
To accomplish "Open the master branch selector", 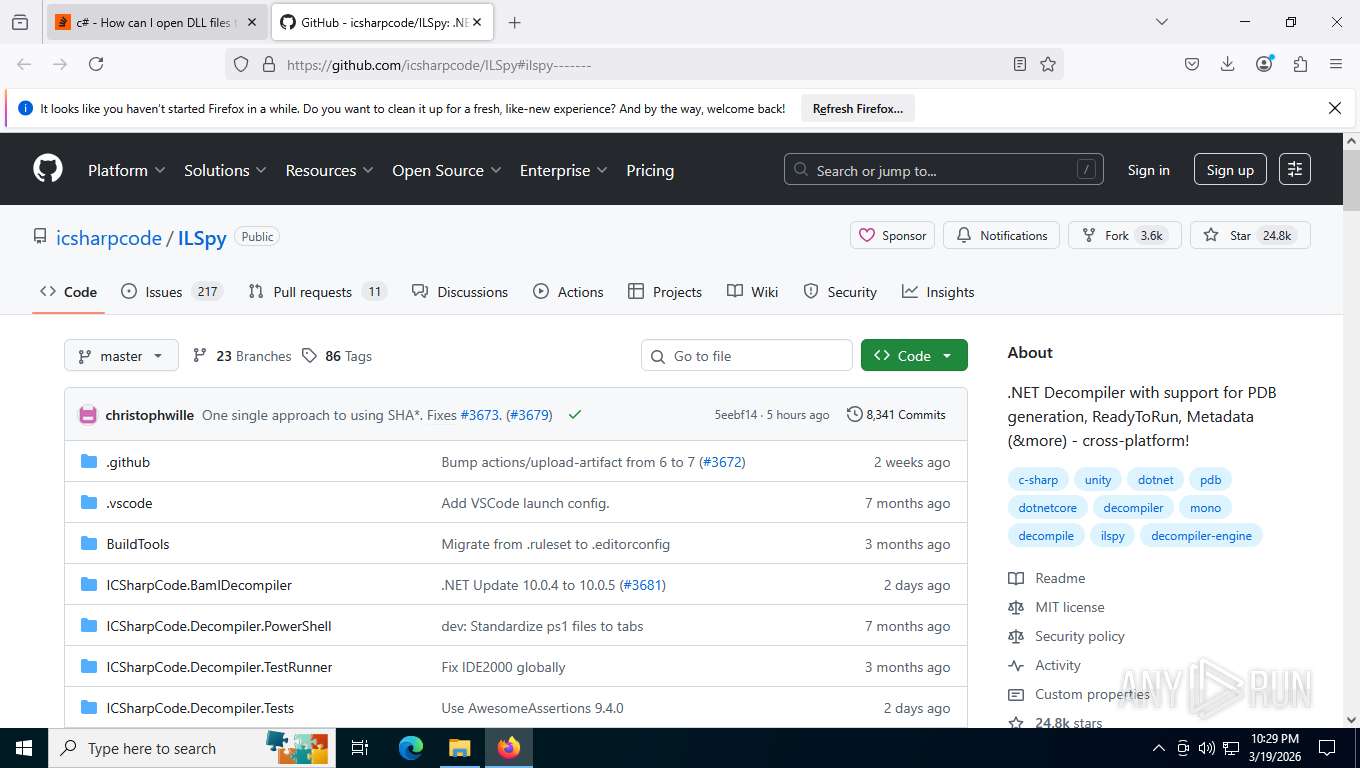I will pos(121,356).
